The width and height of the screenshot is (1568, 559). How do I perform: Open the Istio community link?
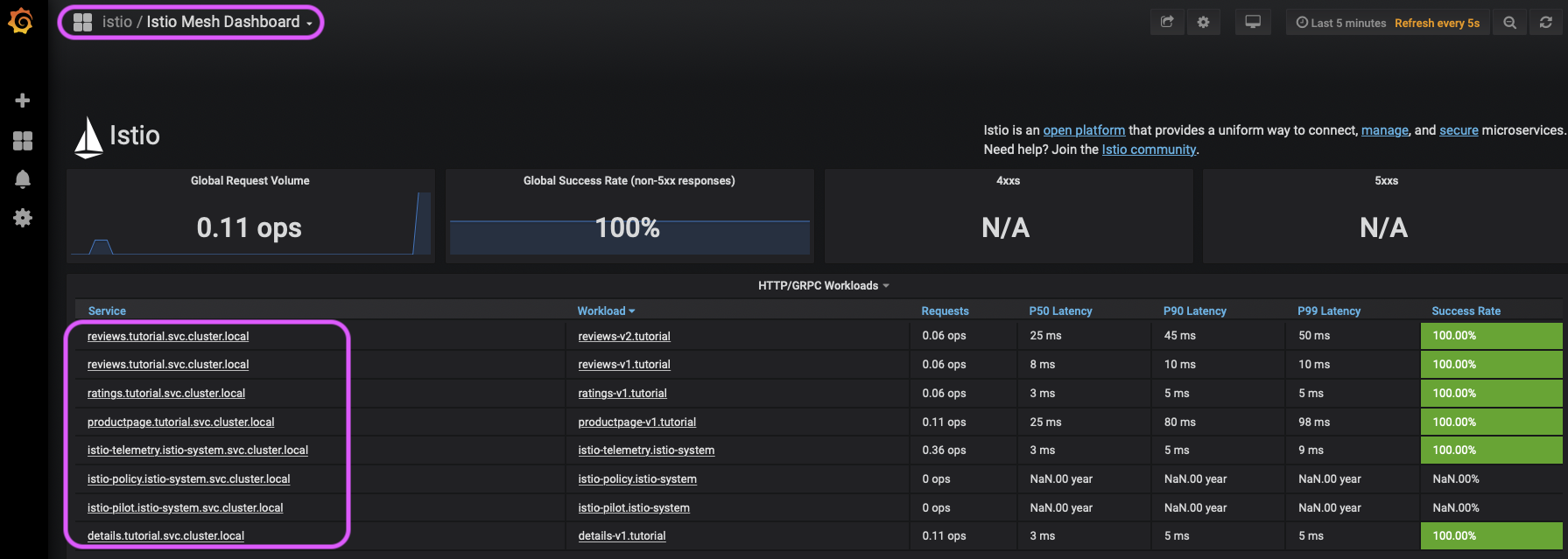coord(1149,150)
